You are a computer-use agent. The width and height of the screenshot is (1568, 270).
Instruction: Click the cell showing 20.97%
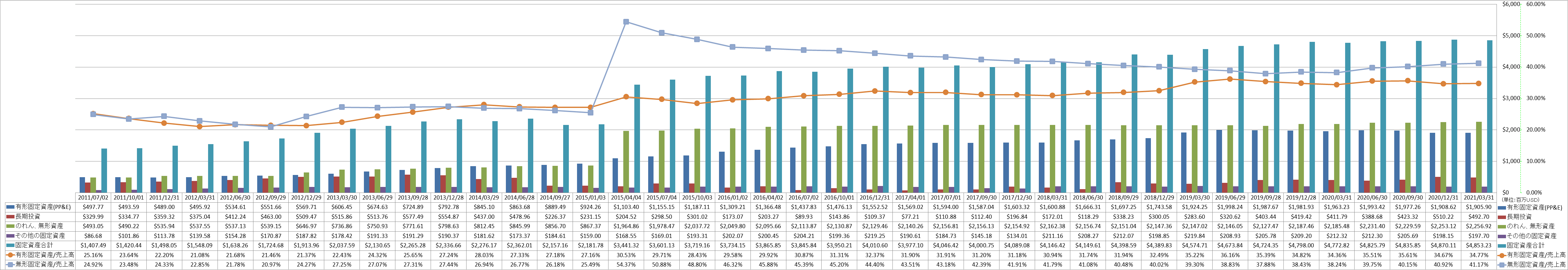click(271, 265)
